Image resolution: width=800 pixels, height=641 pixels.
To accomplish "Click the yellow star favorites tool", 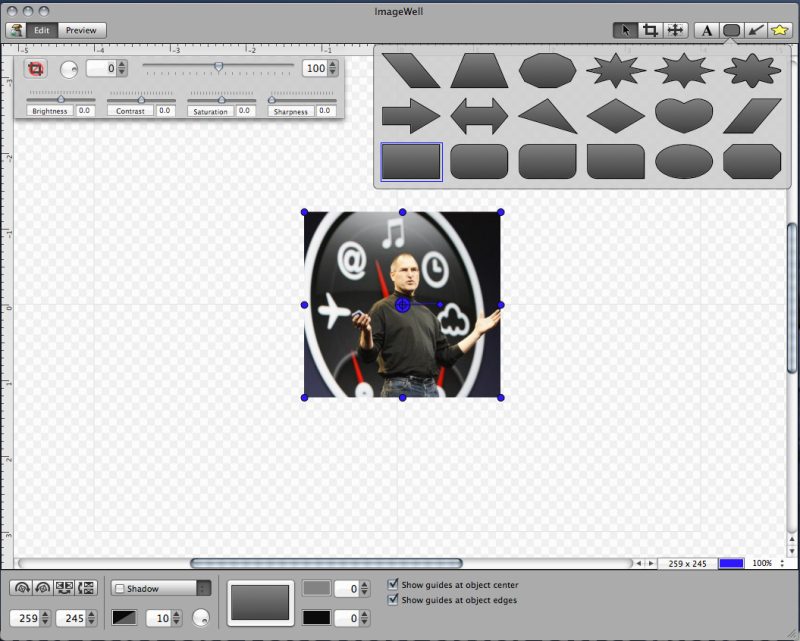I will pyautogui.click(x=780, y=31).
